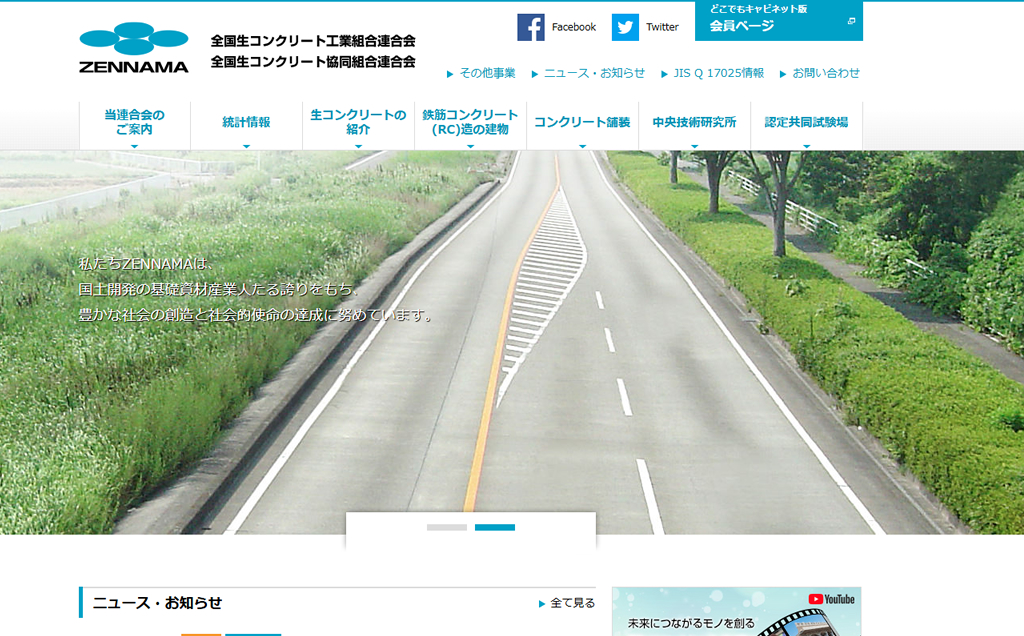Expand 統計情報 navigation menu
Screen dimensions: 1024x636
pos(246,123)
